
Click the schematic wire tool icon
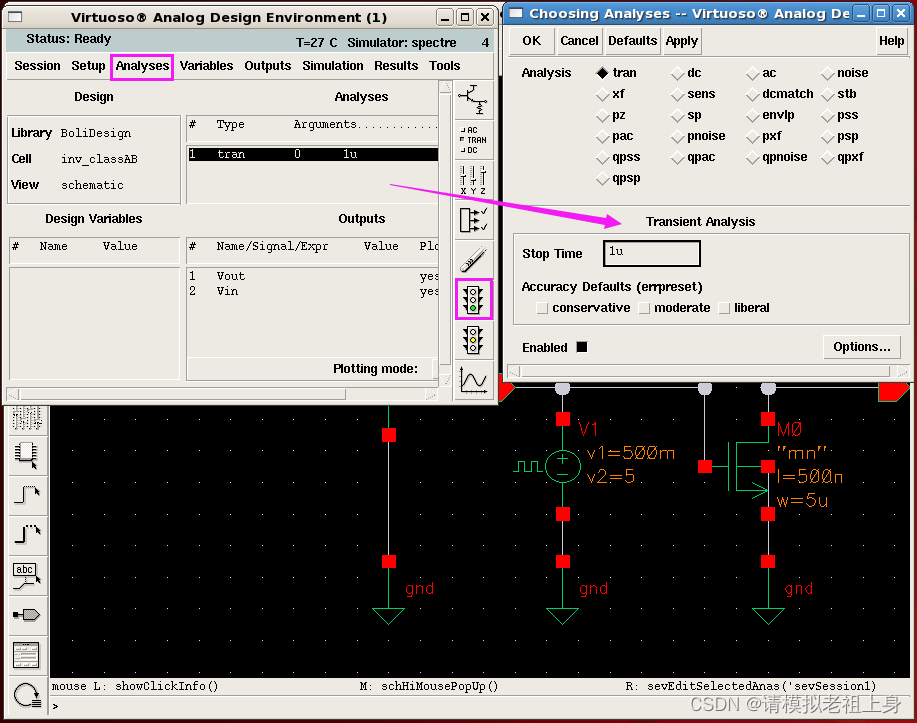point(27,495)
